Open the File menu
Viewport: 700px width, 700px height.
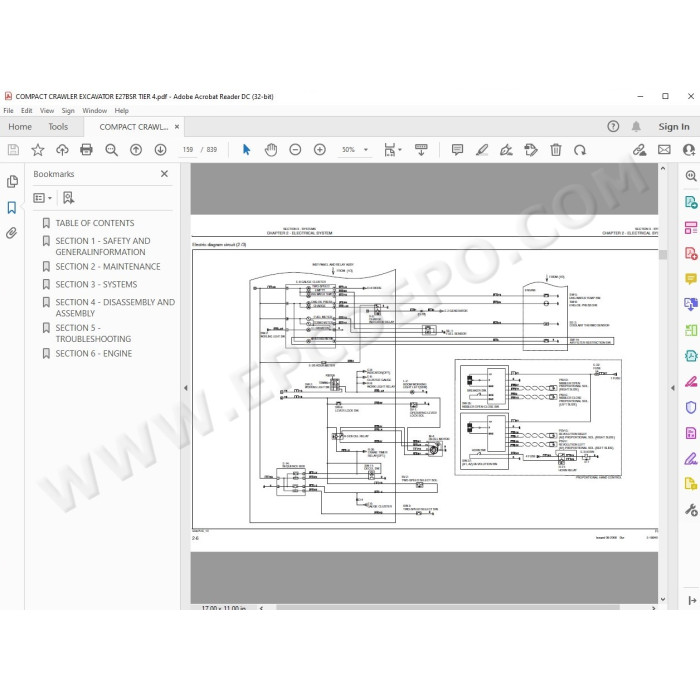(x=8, y=111)
